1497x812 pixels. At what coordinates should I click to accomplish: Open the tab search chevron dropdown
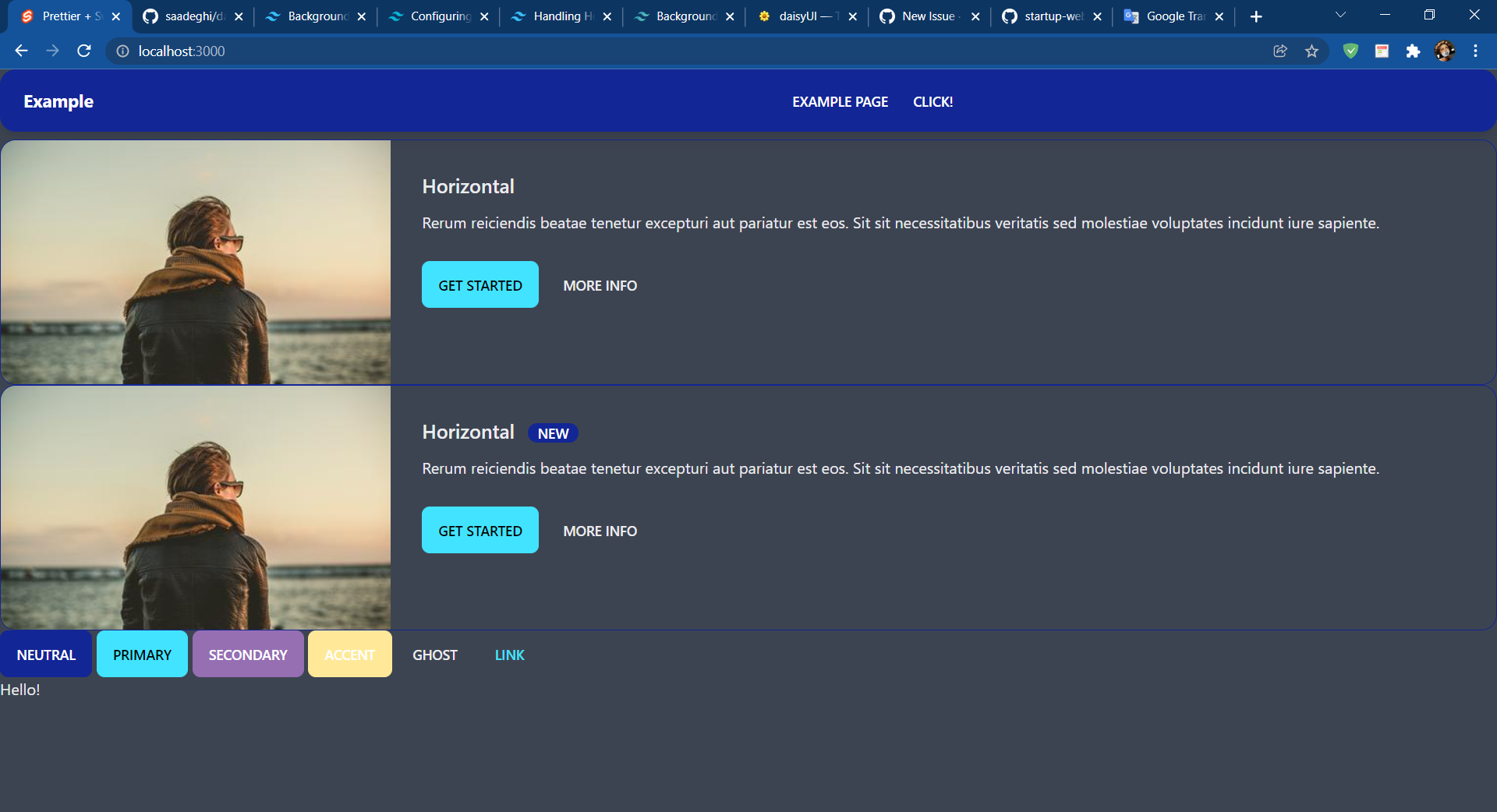(x=1340, y=16)
